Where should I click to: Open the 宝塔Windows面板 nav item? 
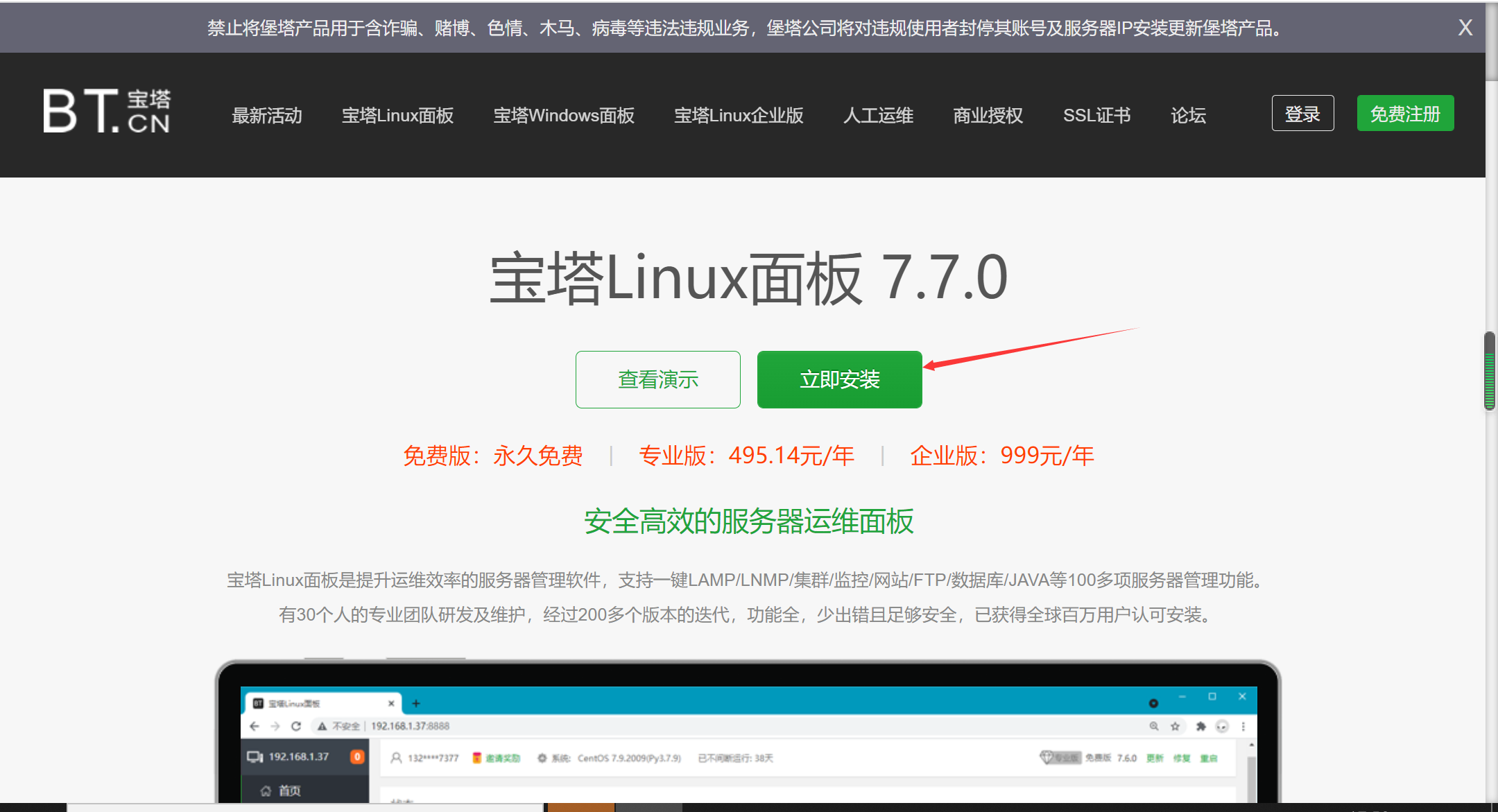pos(564,115)
